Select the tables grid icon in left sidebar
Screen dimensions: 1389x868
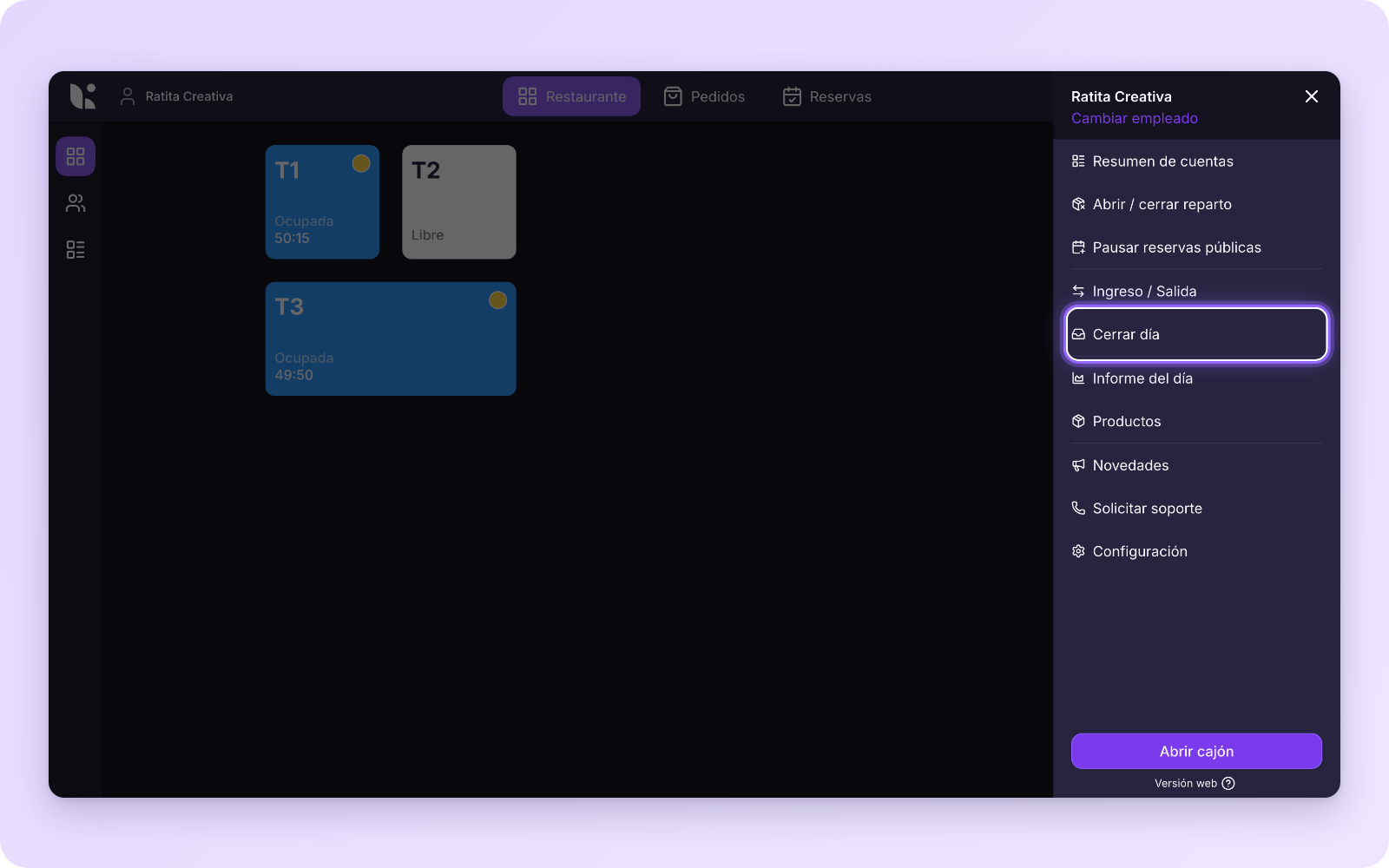76,156
